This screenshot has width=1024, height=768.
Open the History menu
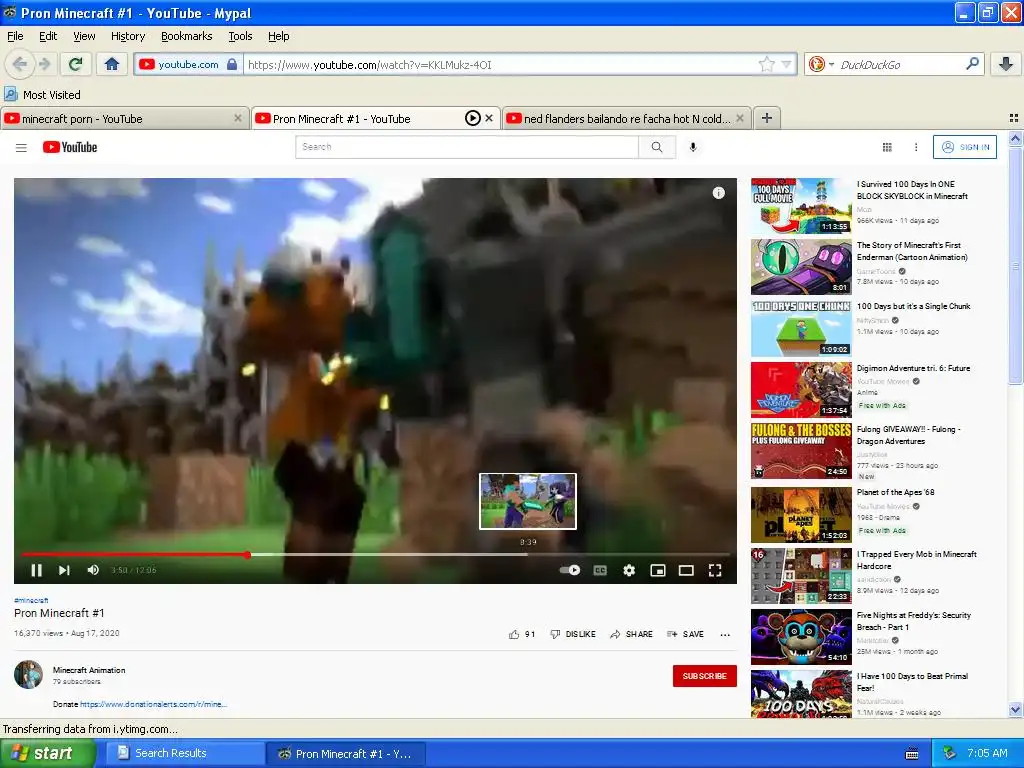click(x=127, y=36)
